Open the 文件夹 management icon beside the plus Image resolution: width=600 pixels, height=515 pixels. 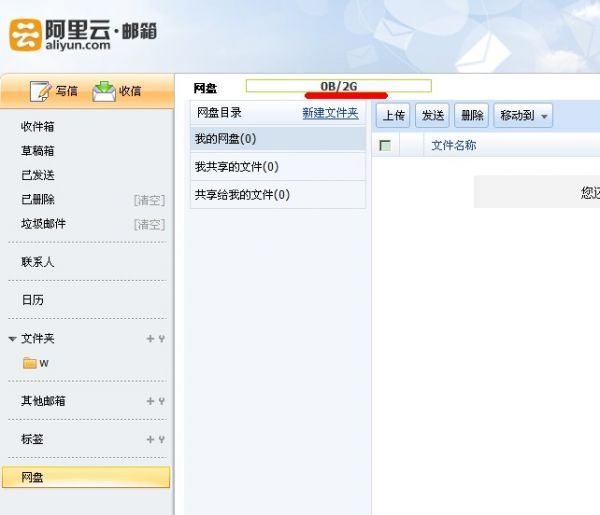click(x=161, y=339)
